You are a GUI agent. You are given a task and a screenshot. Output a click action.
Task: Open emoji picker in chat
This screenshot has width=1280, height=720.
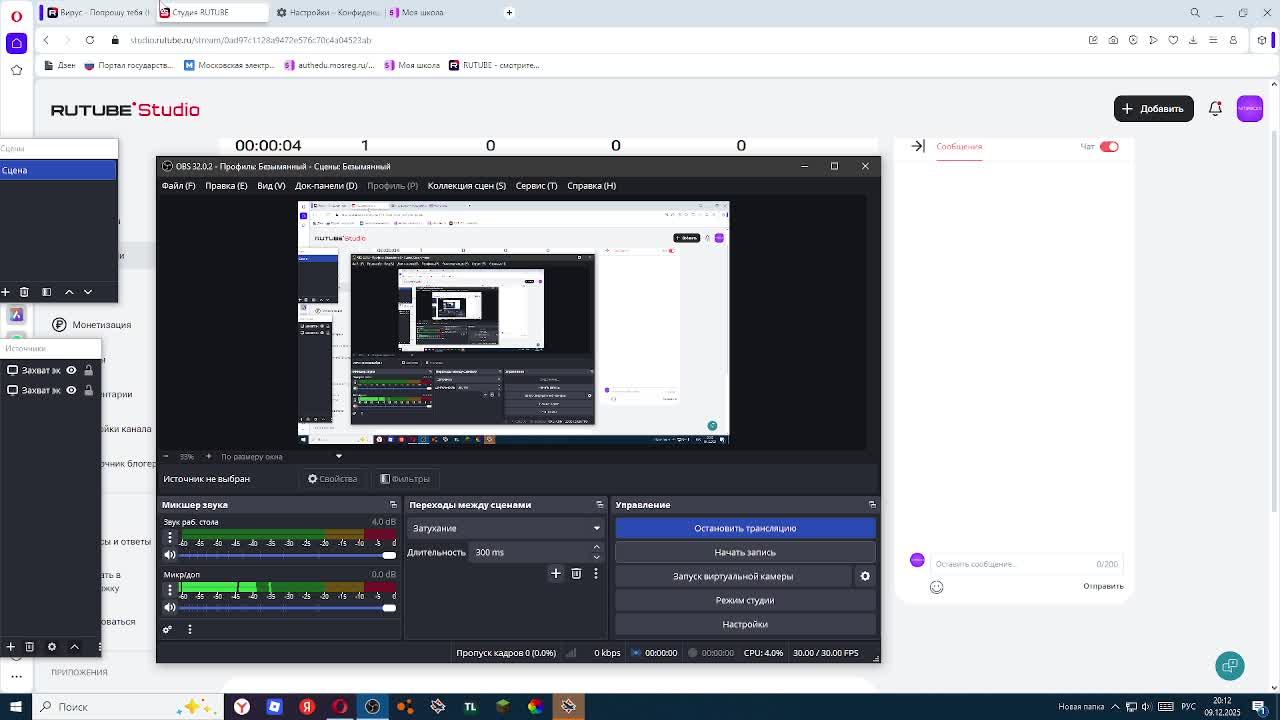(x=937, y=587)
